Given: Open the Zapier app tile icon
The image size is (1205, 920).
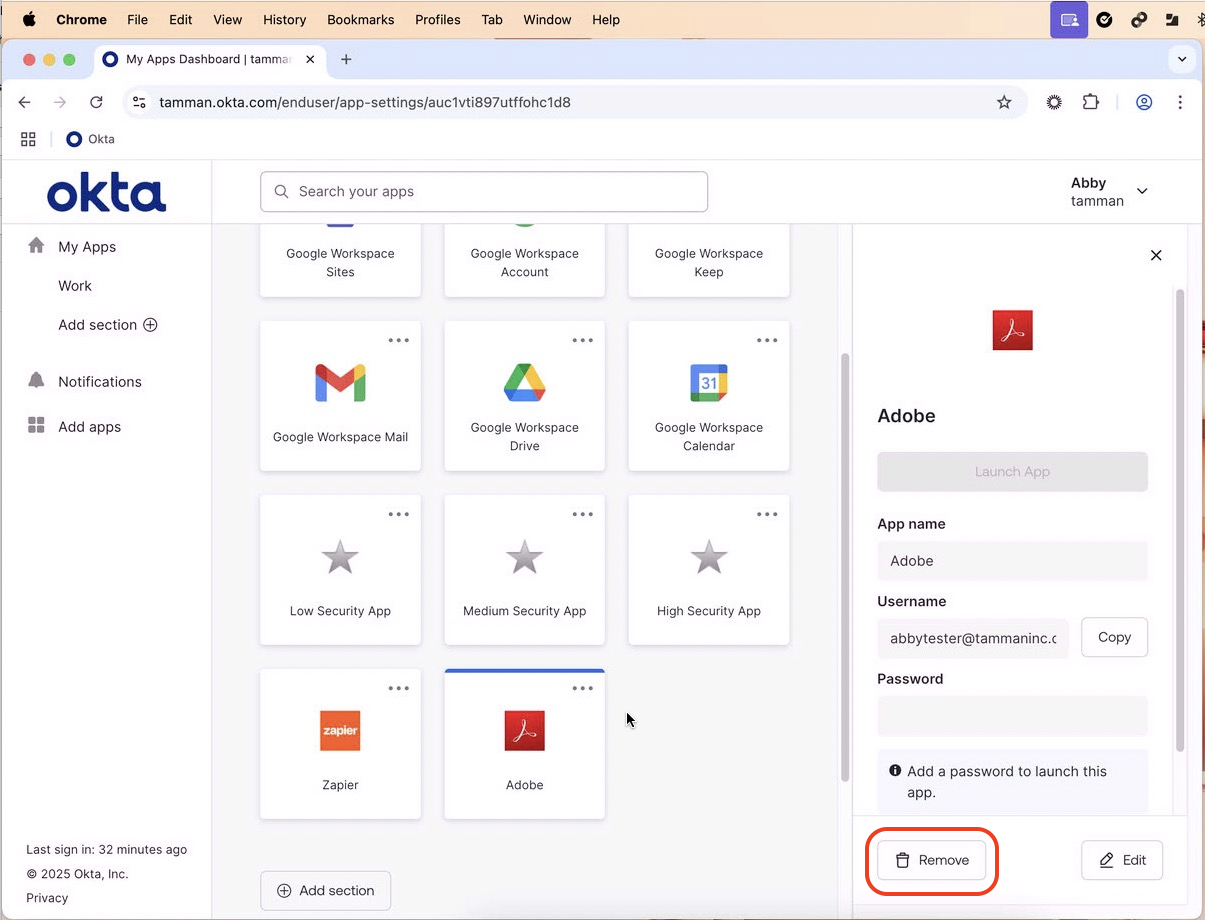Looking at the screenshot, I should click(340, 731).
